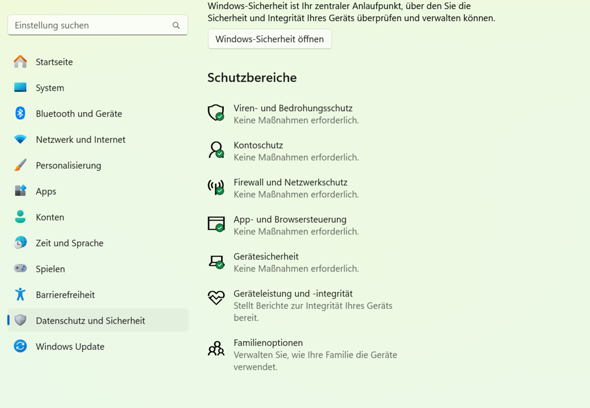The width and height of the screenshot is (590, 408).
Task: Click status text under Kontoschutz
Action: click(x=296, y=157)
